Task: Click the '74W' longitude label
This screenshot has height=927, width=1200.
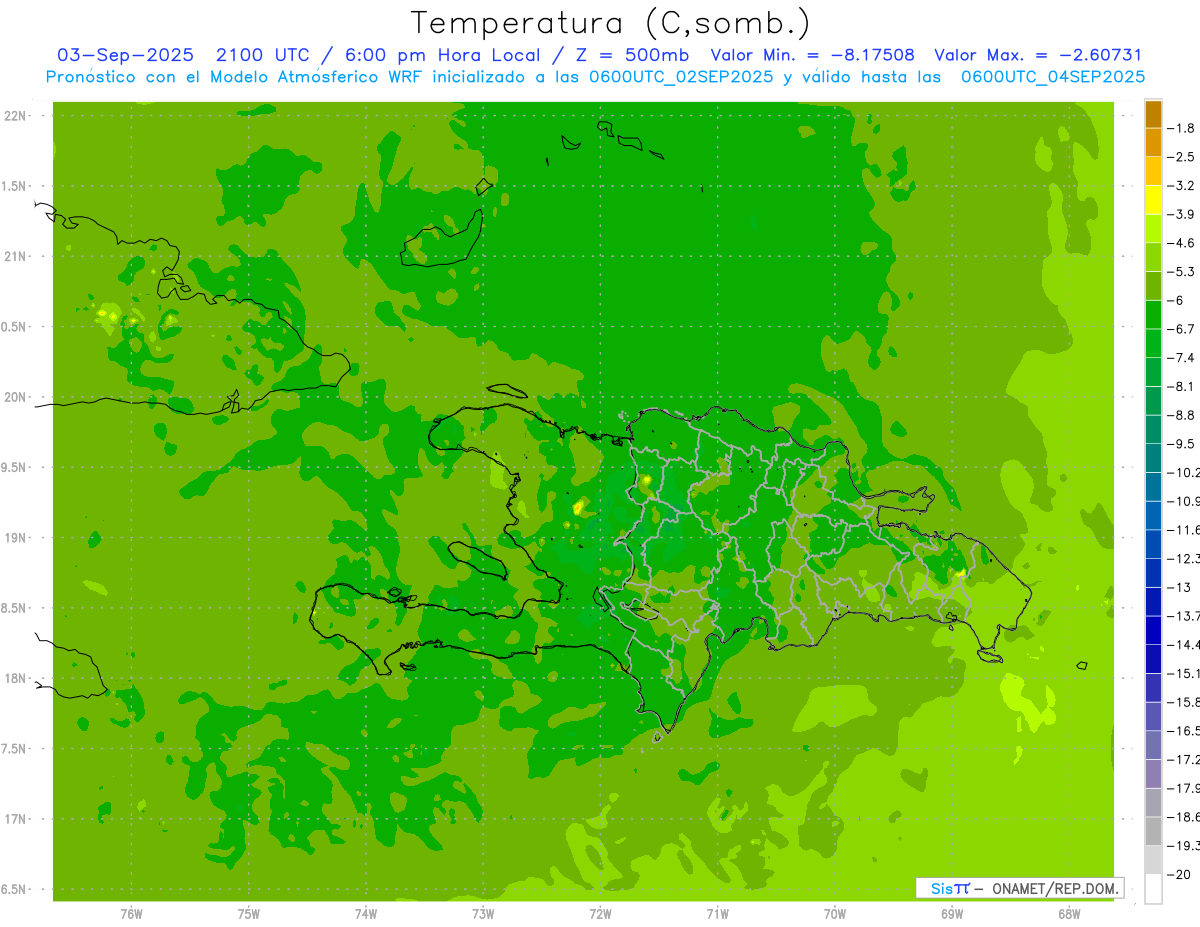Action: click(x=366, y=913)
